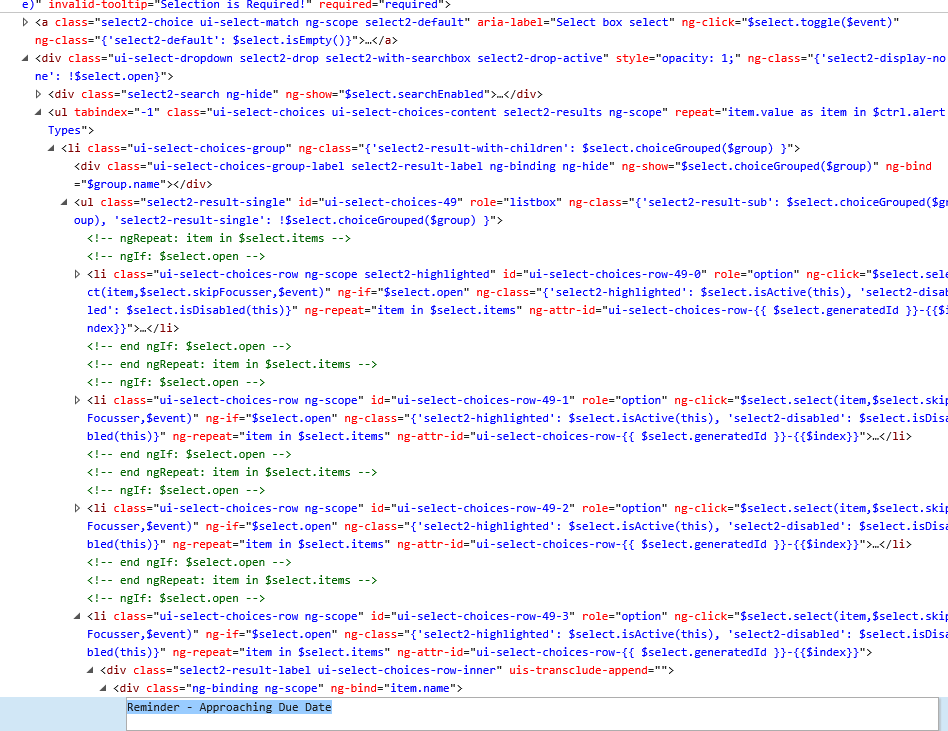Click the 'Reminder - Approaching Due Date' text field

pos(532,713)
